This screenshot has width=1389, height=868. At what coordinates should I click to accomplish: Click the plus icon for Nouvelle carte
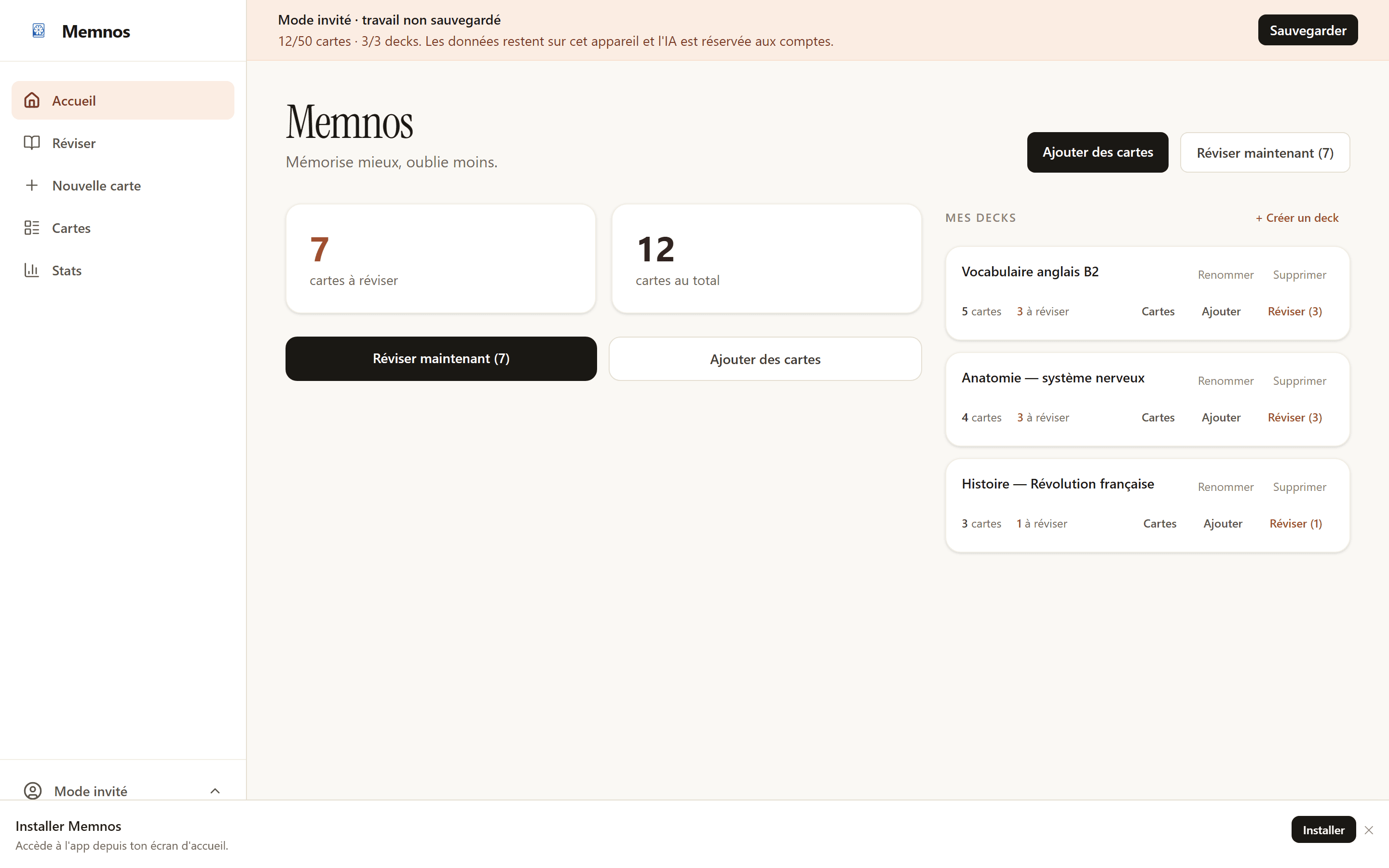(31, 186)
